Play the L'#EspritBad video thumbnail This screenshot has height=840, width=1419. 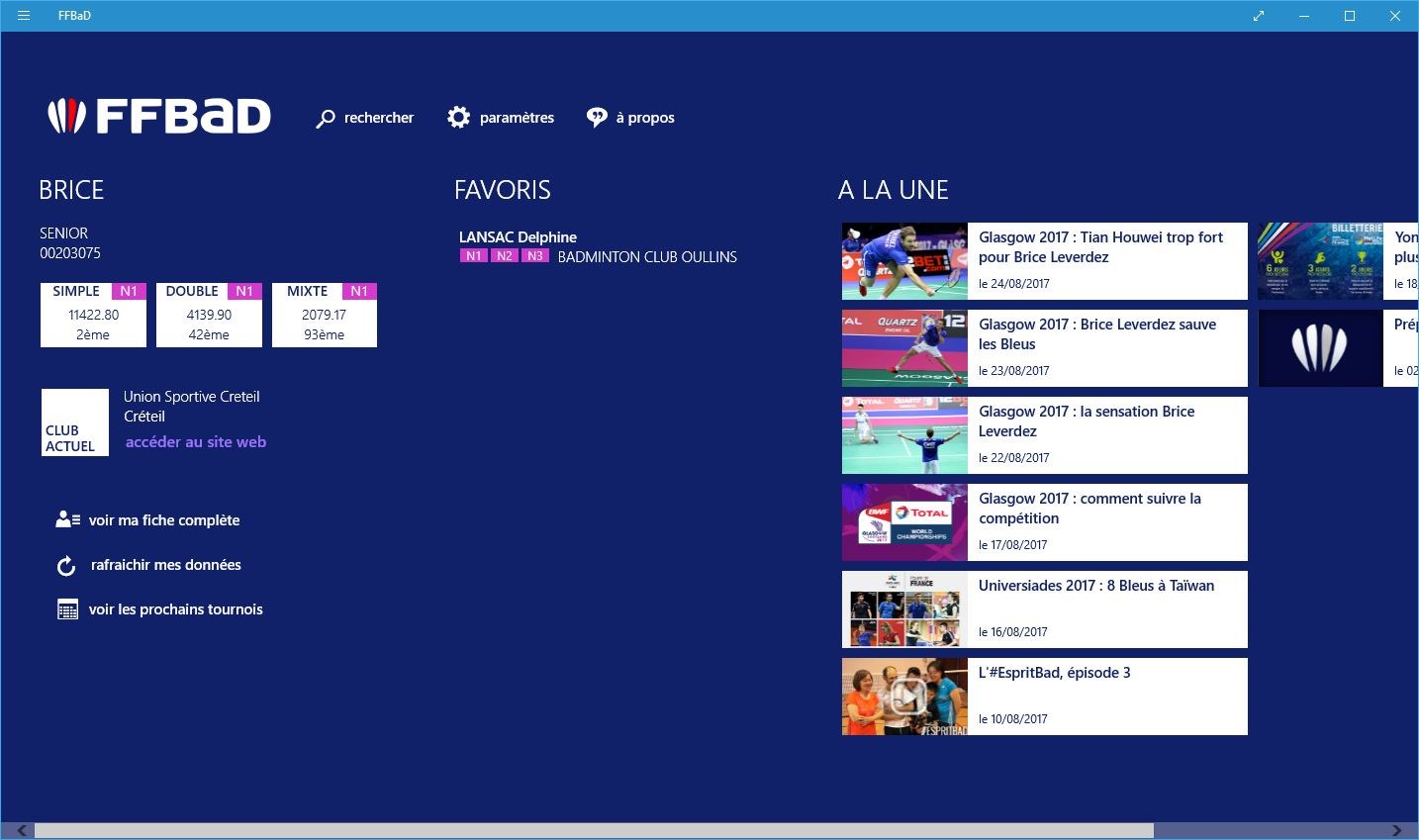point(904,697)
